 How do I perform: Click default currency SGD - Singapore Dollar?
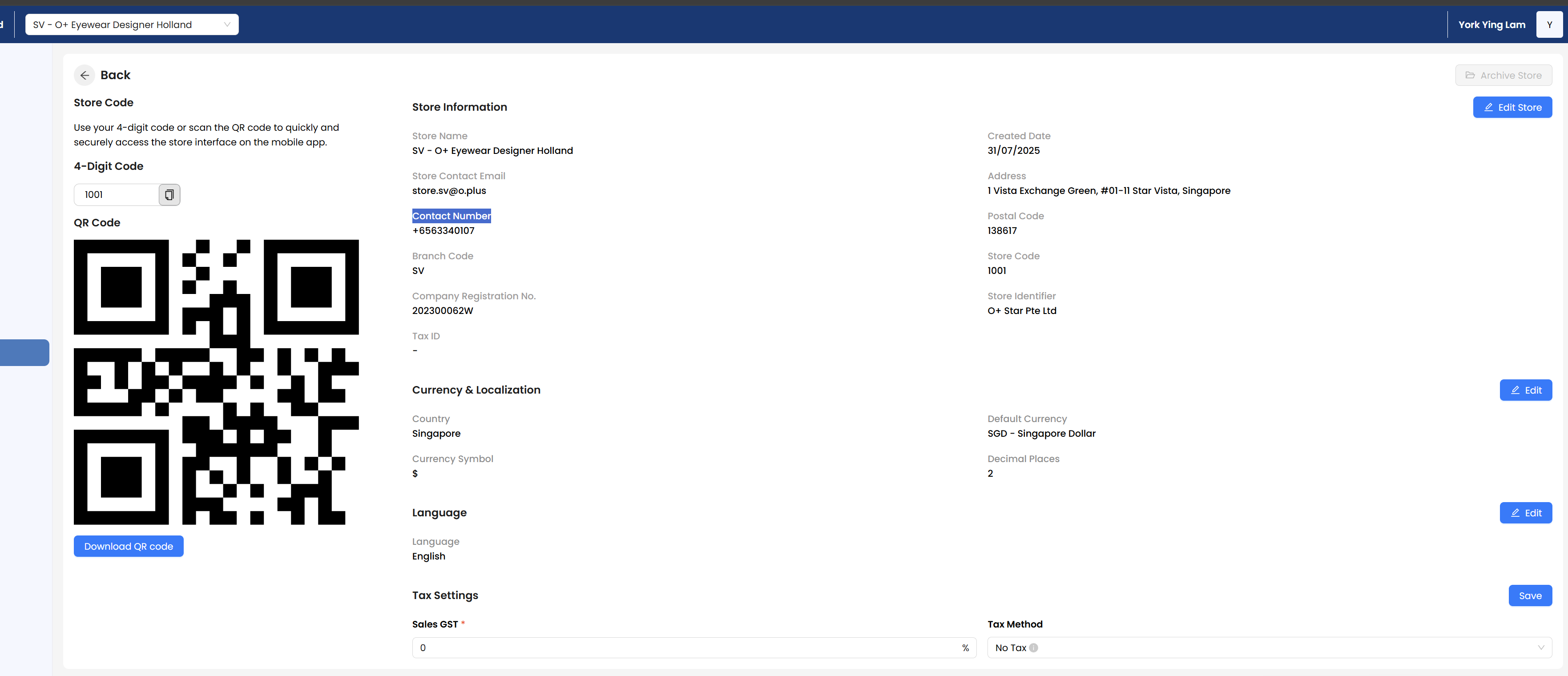[1041, 433]
